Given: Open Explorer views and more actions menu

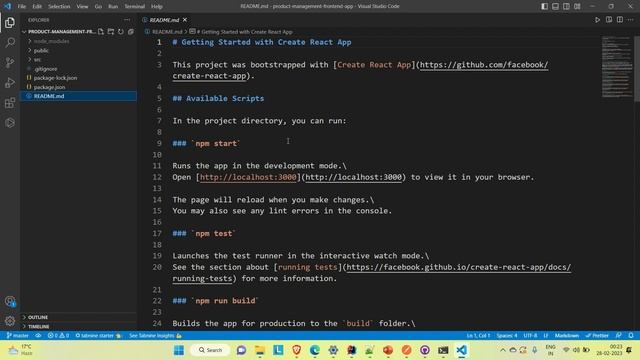Looking at the screenshot, I should pyautogui.click(x=127, y=20).
